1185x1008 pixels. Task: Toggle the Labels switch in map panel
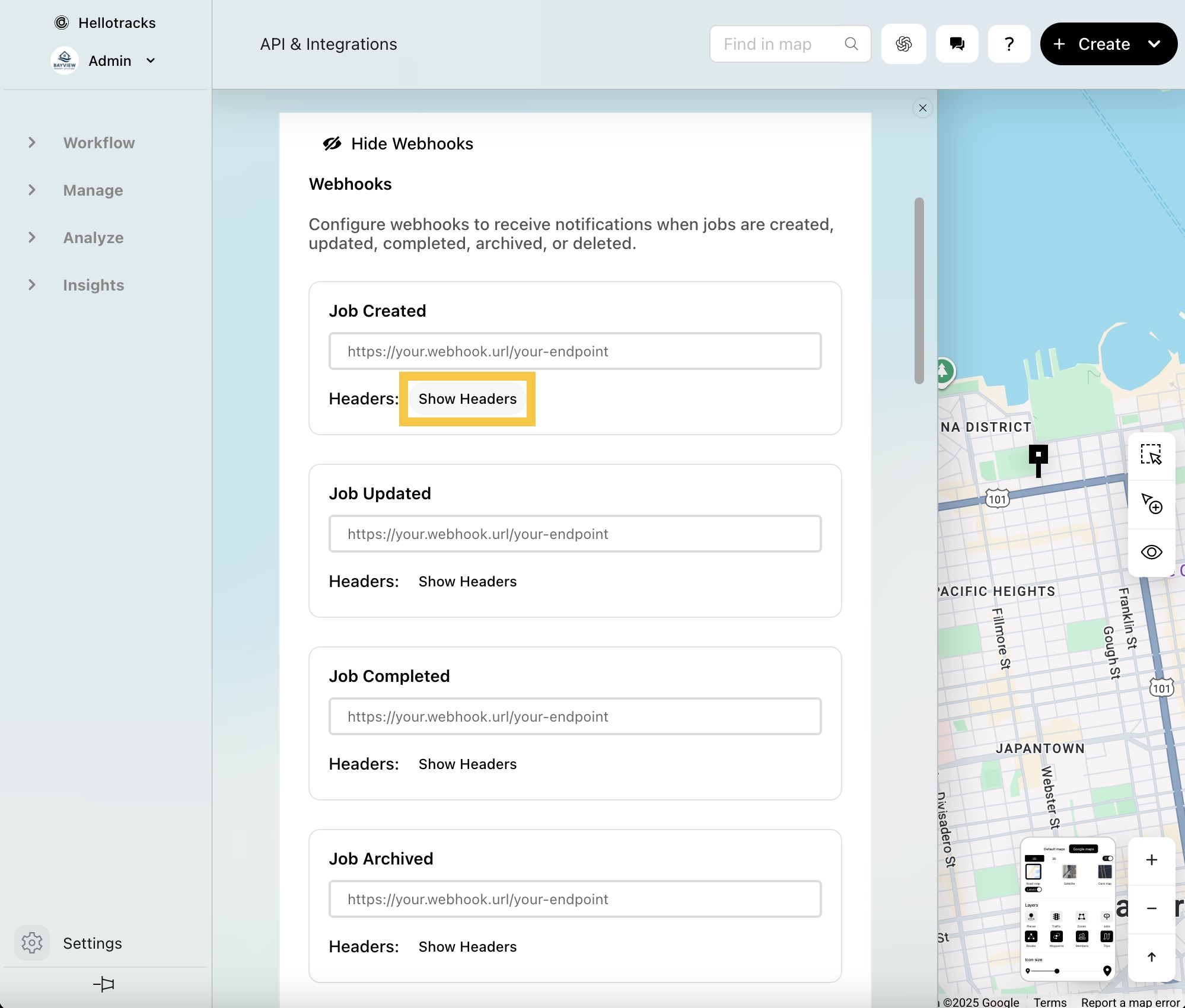click(x=1034, y=889)
